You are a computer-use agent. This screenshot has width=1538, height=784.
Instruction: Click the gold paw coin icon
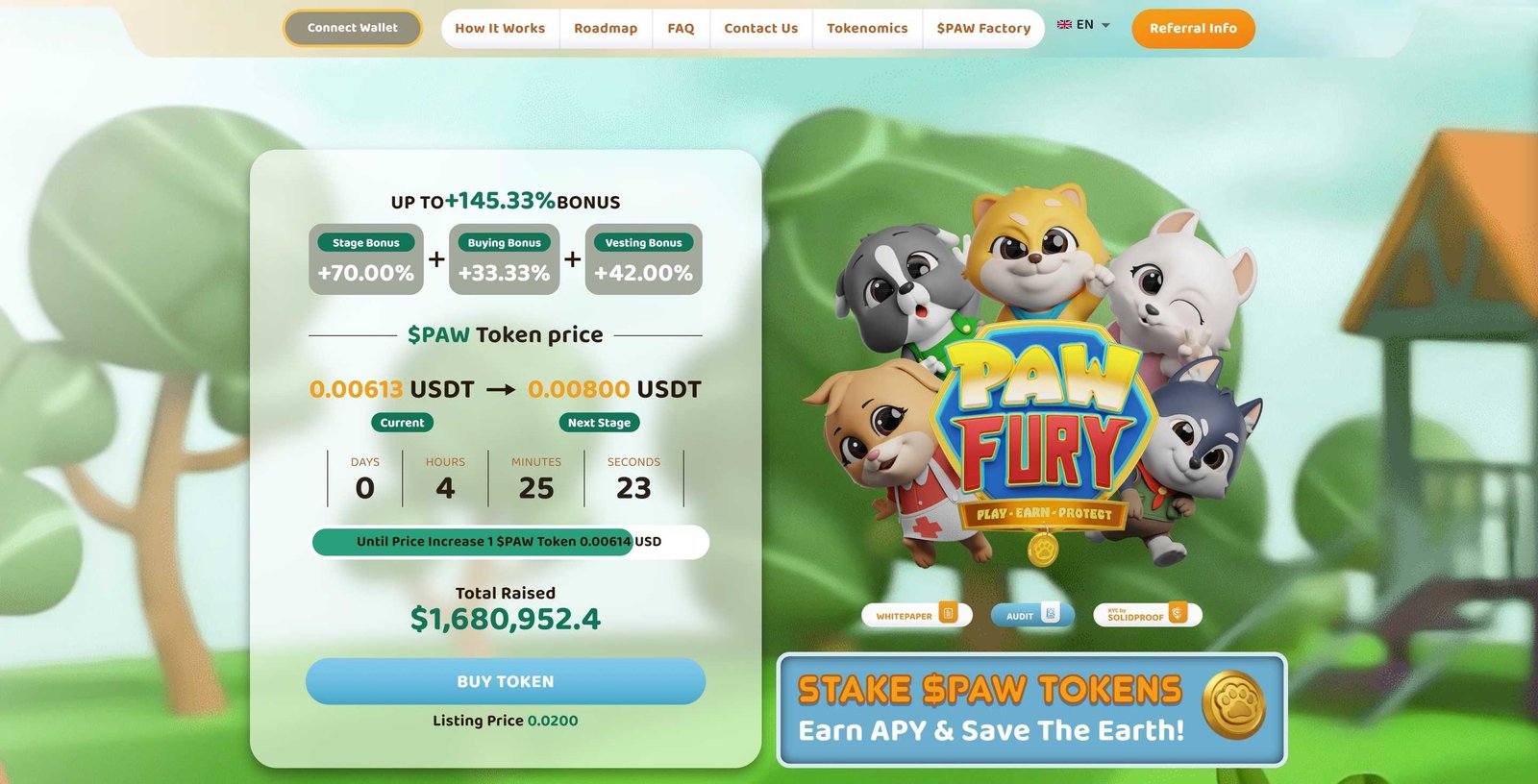1233,706
